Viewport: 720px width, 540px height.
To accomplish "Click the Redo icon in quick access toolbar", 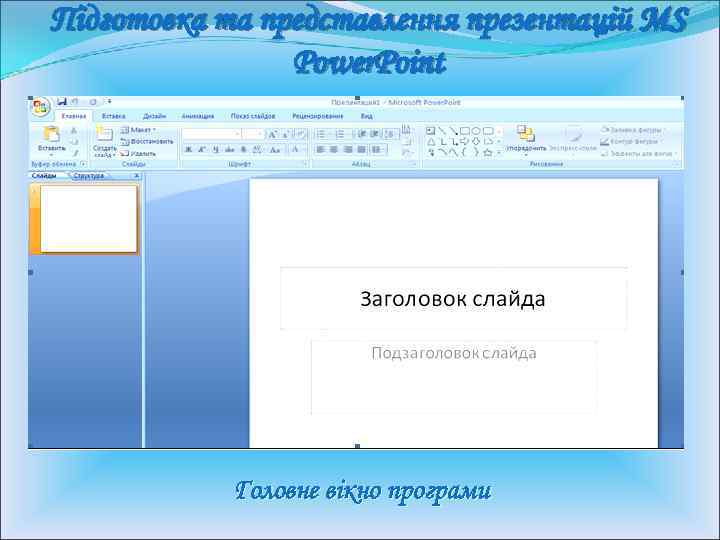I will tap(92, 102).
